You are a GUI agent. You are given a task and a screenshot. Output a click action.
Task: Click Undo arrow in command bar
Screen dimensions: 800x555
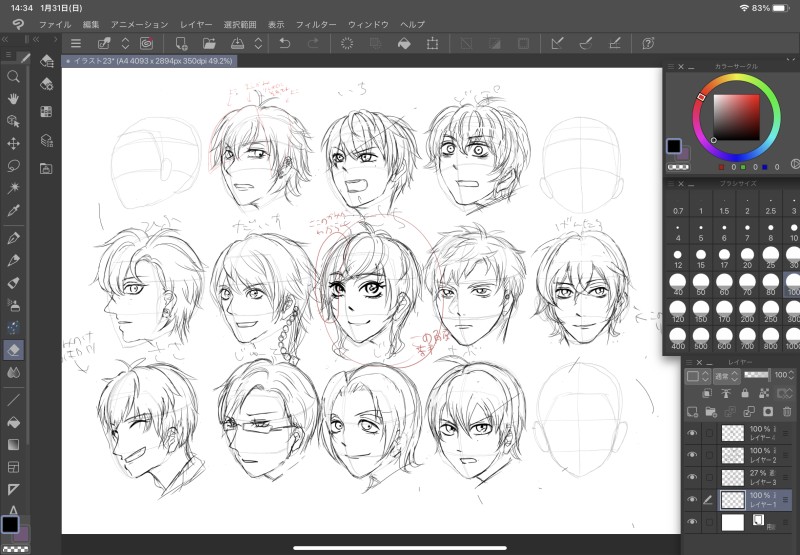tap(285, 44)
